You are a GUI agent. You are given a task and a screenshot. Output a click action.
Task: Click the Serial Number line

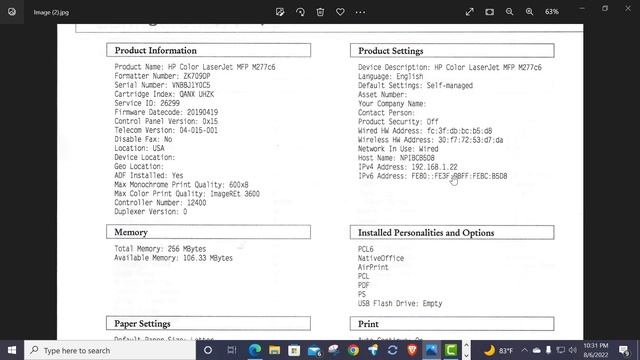click(x=162, y=85)
